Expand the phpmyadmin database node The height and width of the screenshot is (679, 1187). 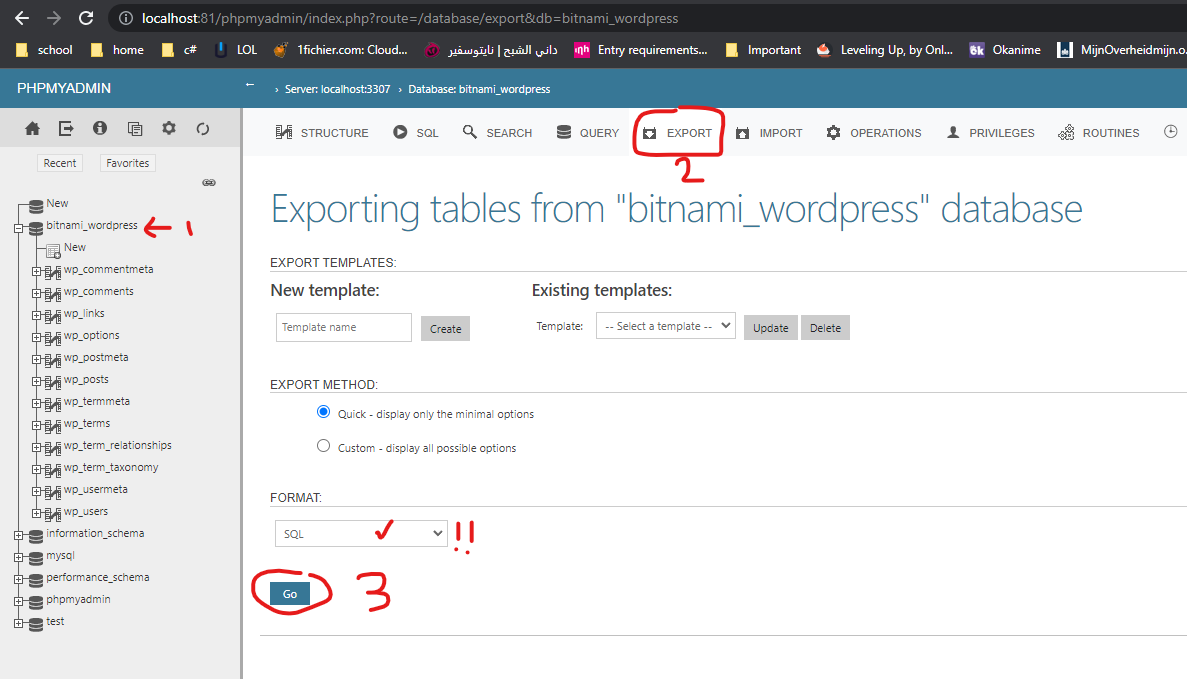19,601
